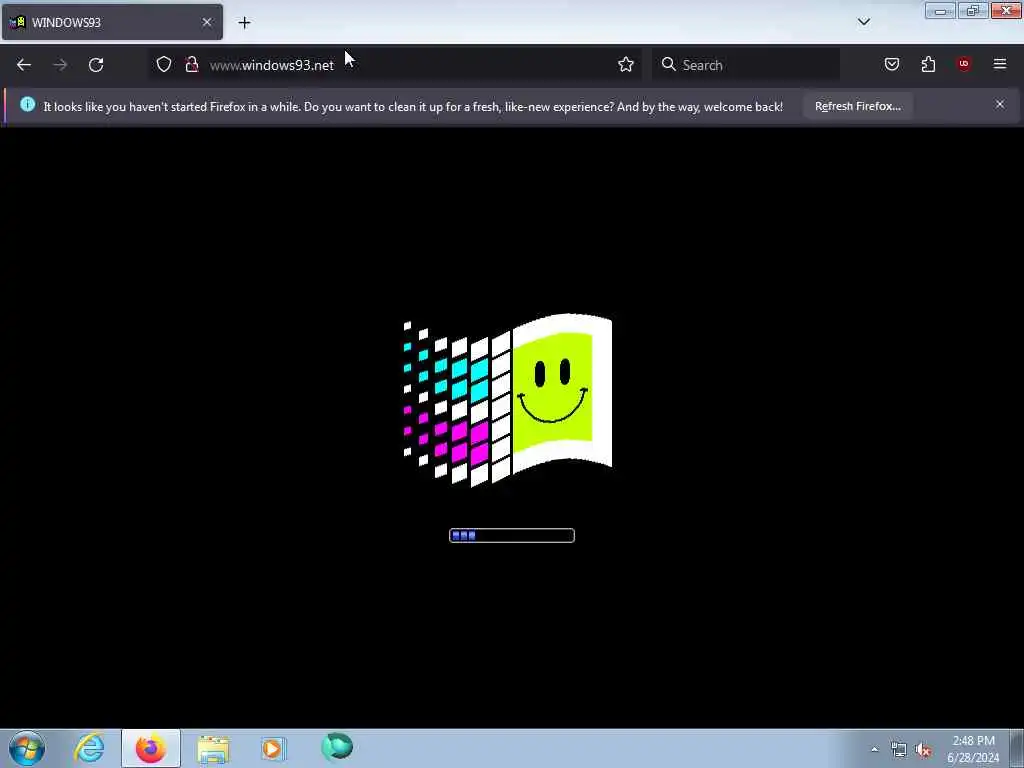Close the WINDOWS93 tab
1024x768 pixels.
207,22
